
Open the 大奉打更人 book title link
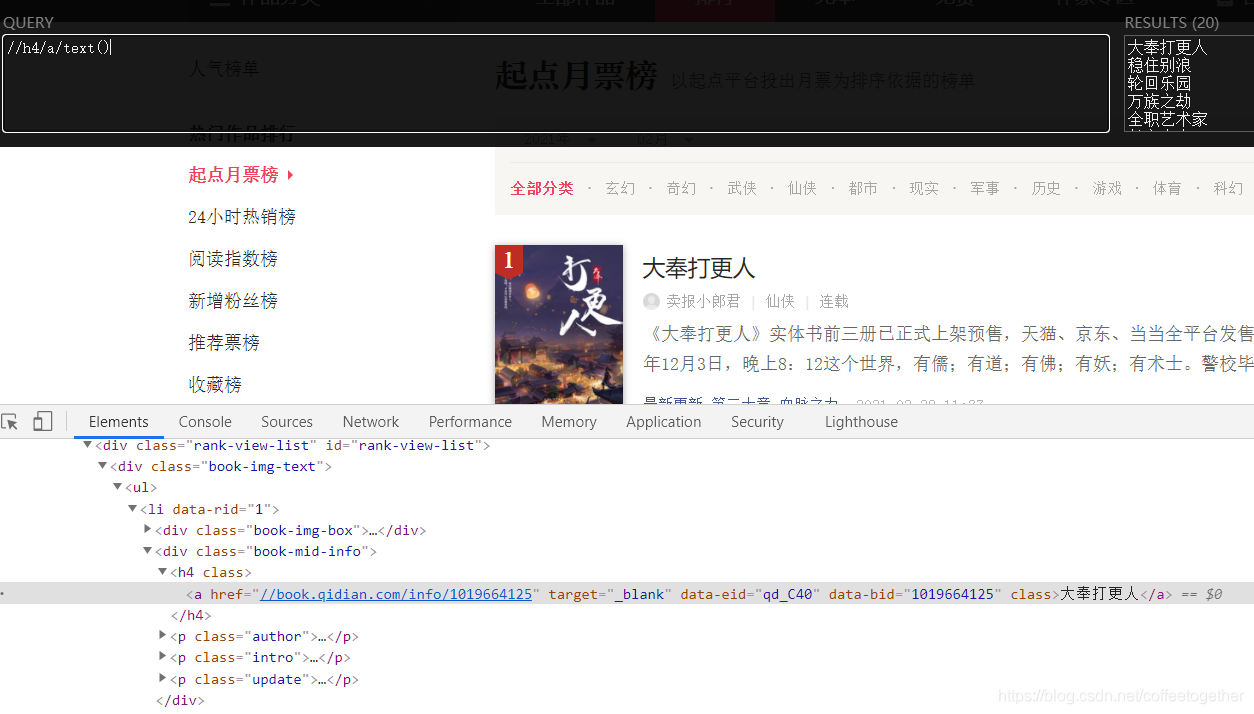tap(698, 268)
